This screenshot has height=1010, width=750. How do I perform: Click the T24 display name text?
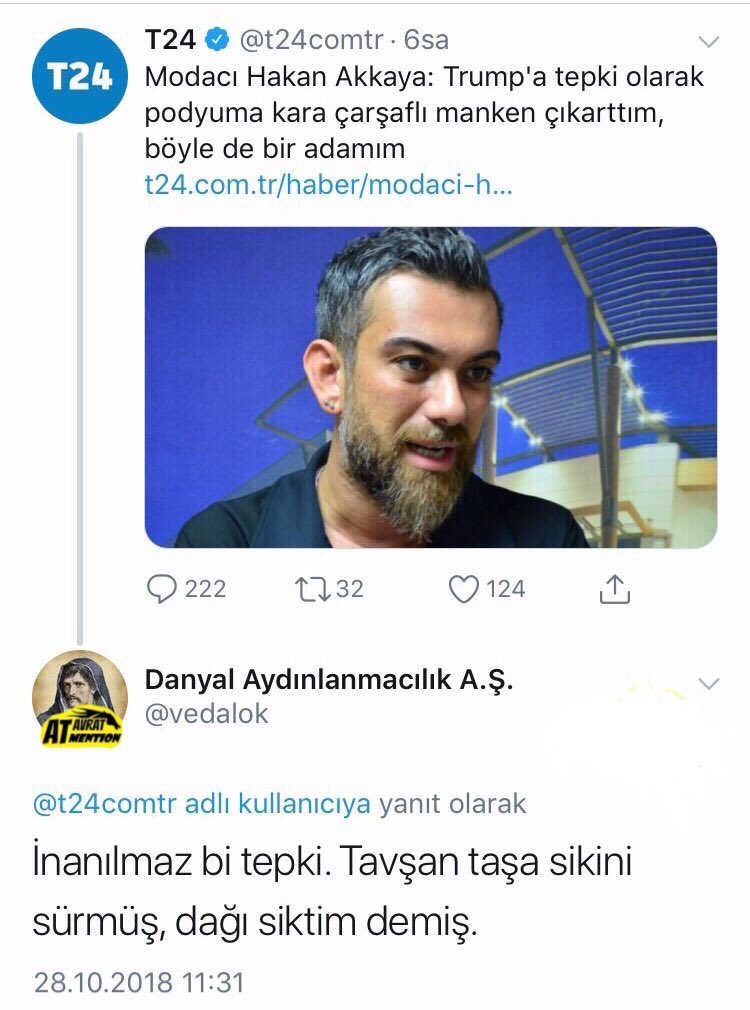[170, 40]
